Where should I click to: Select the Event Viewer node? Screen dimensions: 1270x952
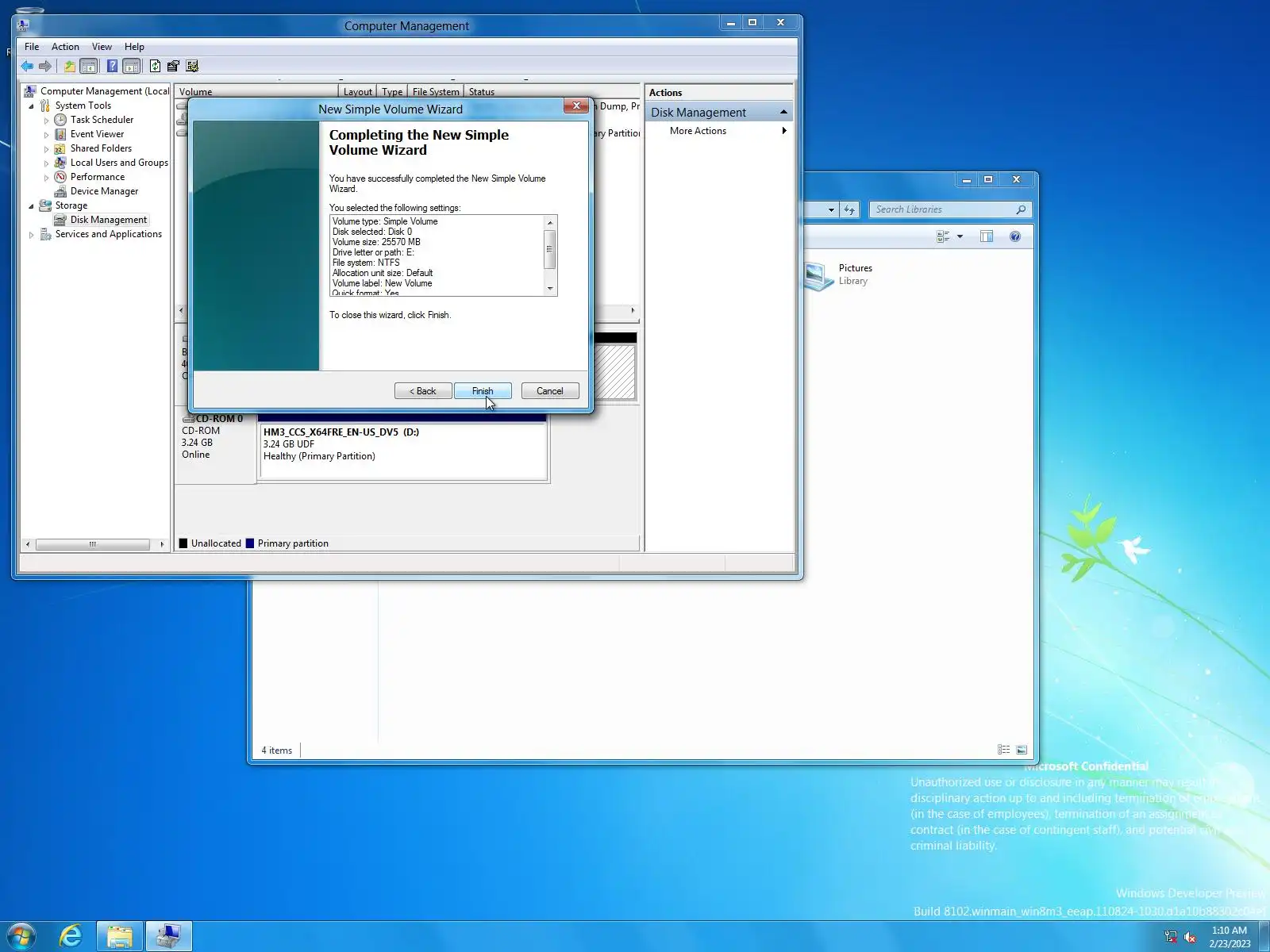pos(97,134)
